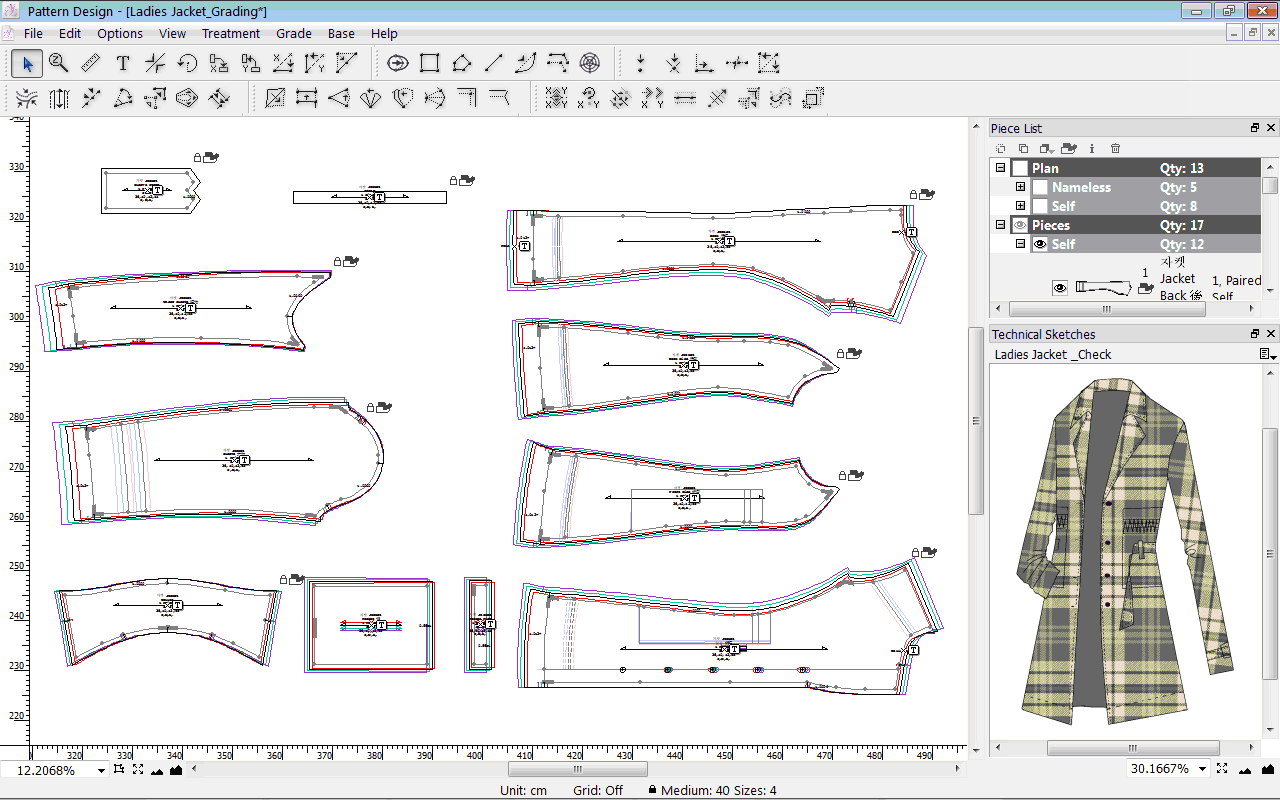This screenshot has height=800, width=1280.
Task: Open the 12.2068% zoom dropdown
Action: click(x=101, y=771)
